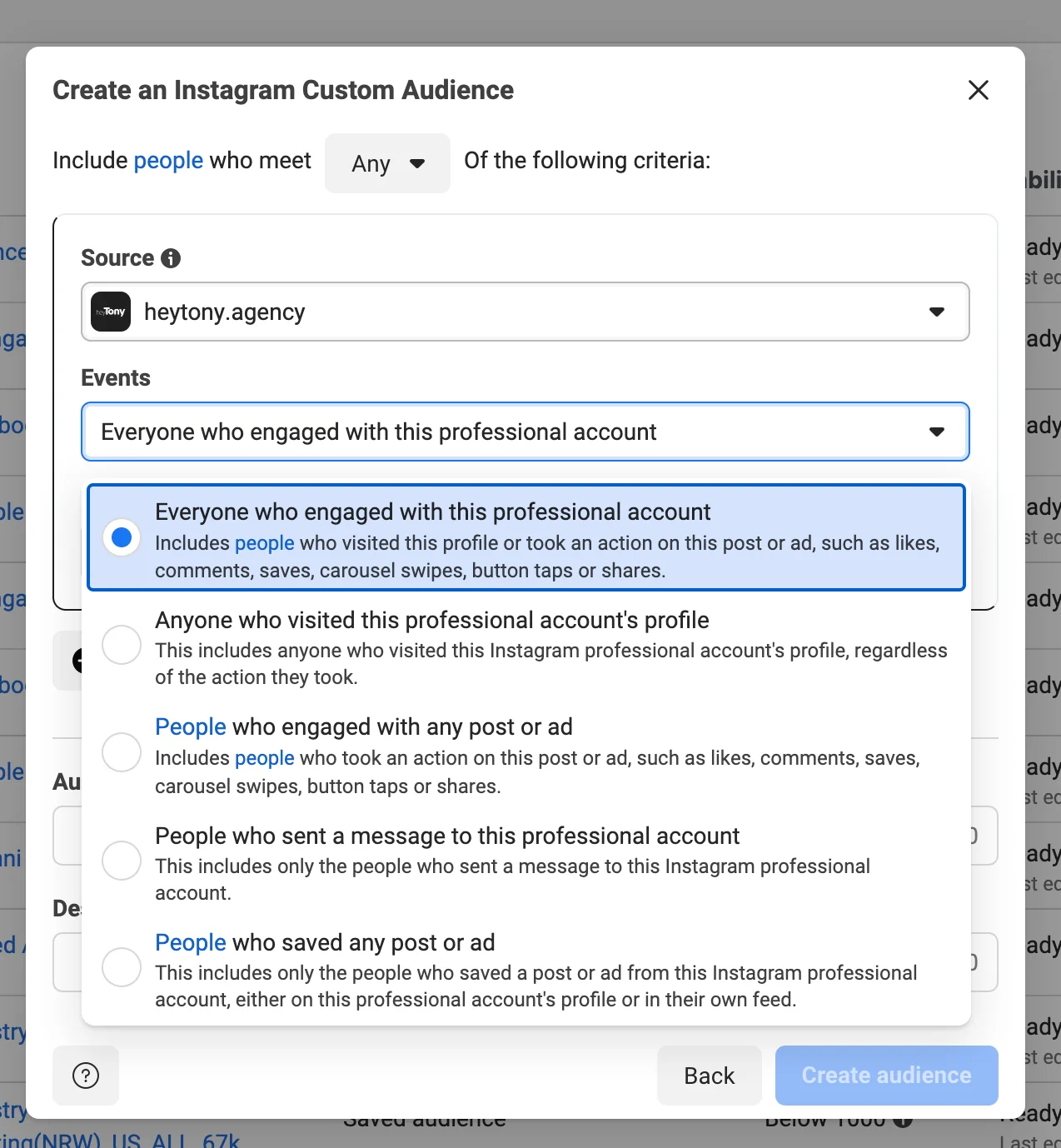Click the heytony.agency account logo
This screenshot has height=1148, width=1061.
111,312
